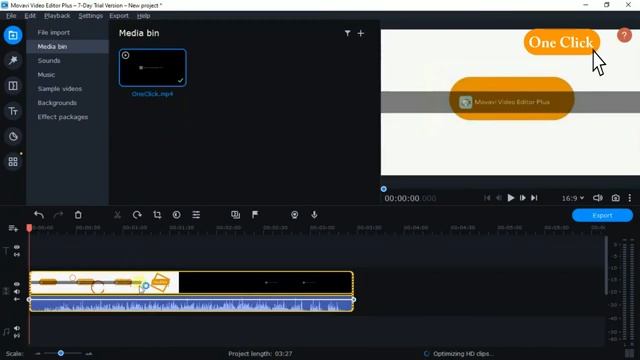
Task: Click the timeline Scale slider handle
Action: [x=61, y=353]
